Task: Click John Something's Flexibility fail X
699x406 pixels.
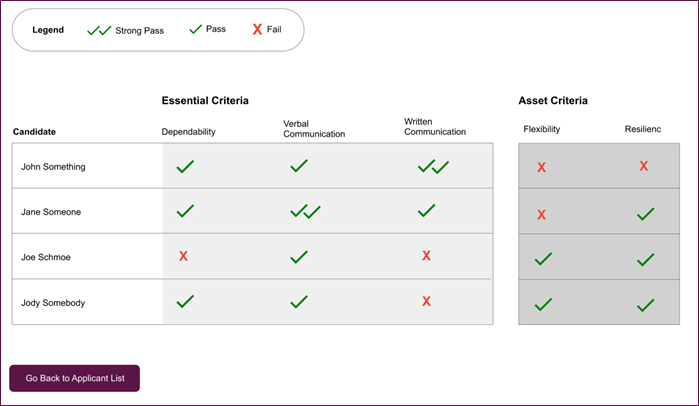Action: [x=541, y=167]
